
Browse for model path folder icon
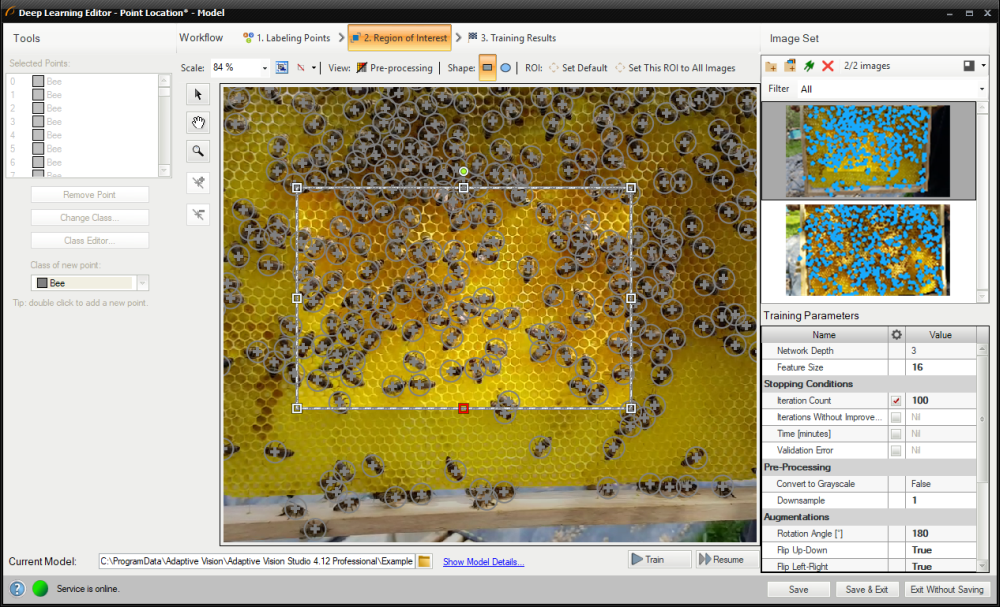coord(424,561)
